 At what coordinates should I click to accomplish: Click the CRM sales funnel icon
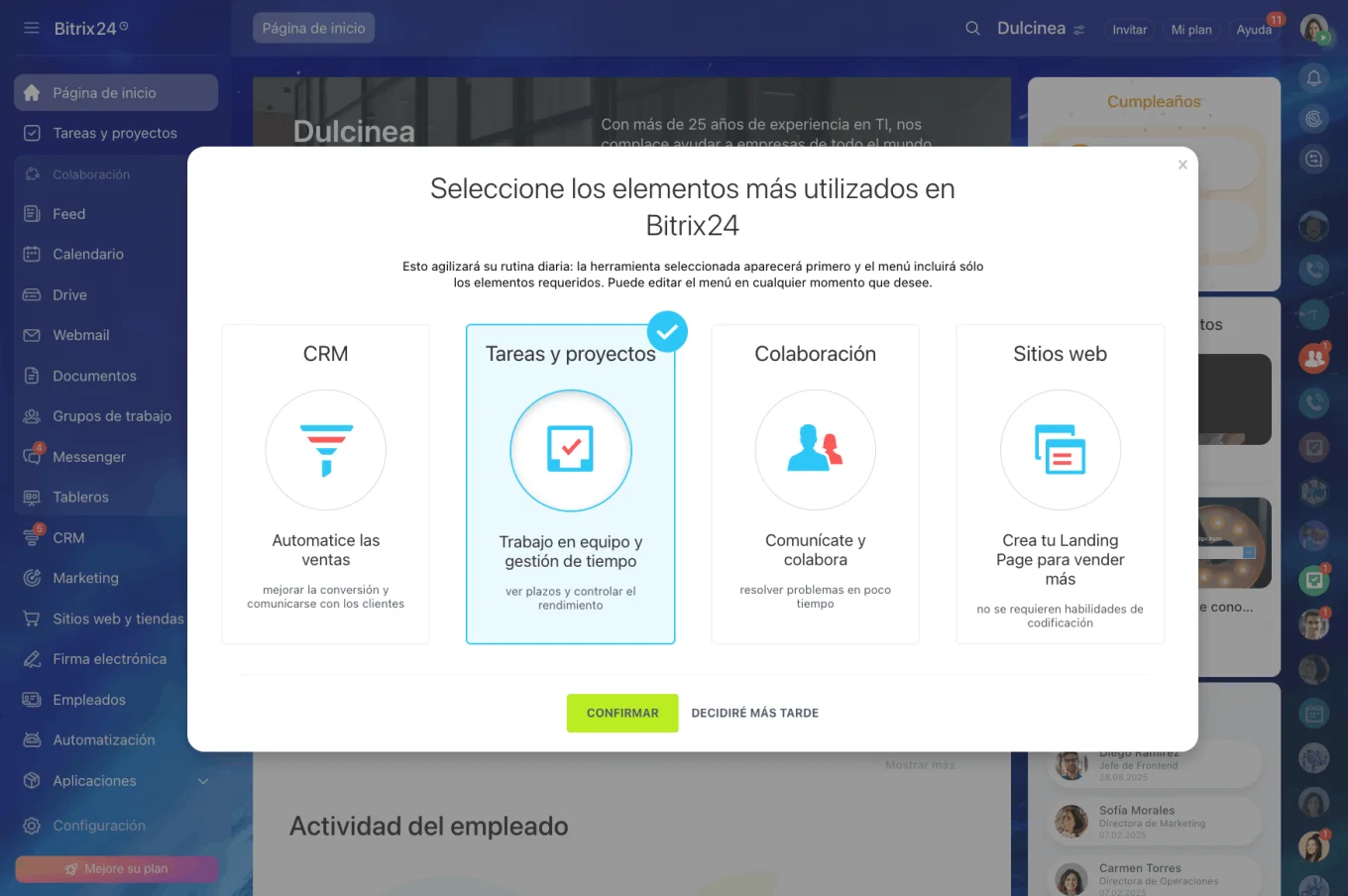point(325,450)
